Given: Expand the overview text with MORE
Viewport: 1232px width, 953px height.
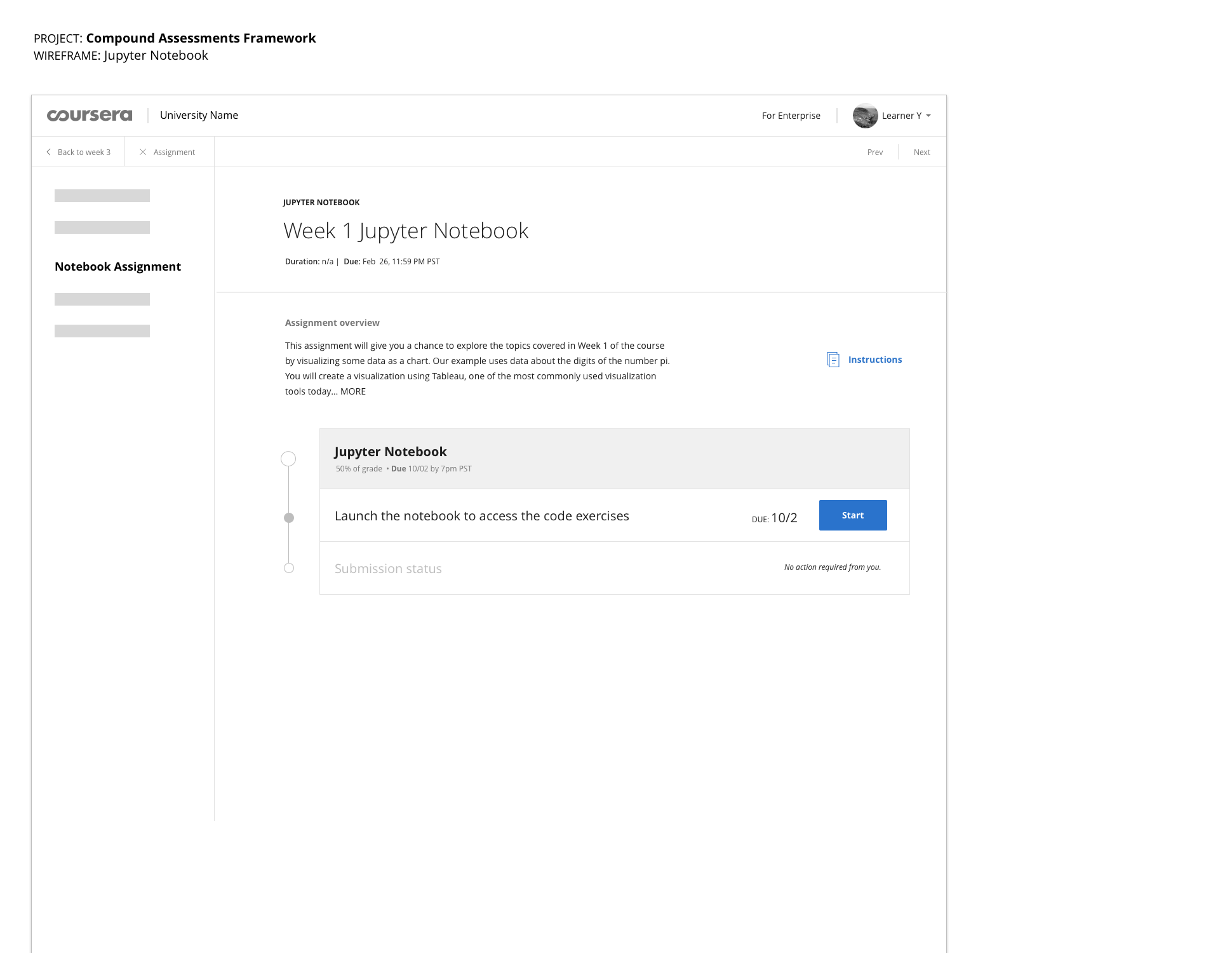Looking at the screenshot, I should tap(353, 391).
